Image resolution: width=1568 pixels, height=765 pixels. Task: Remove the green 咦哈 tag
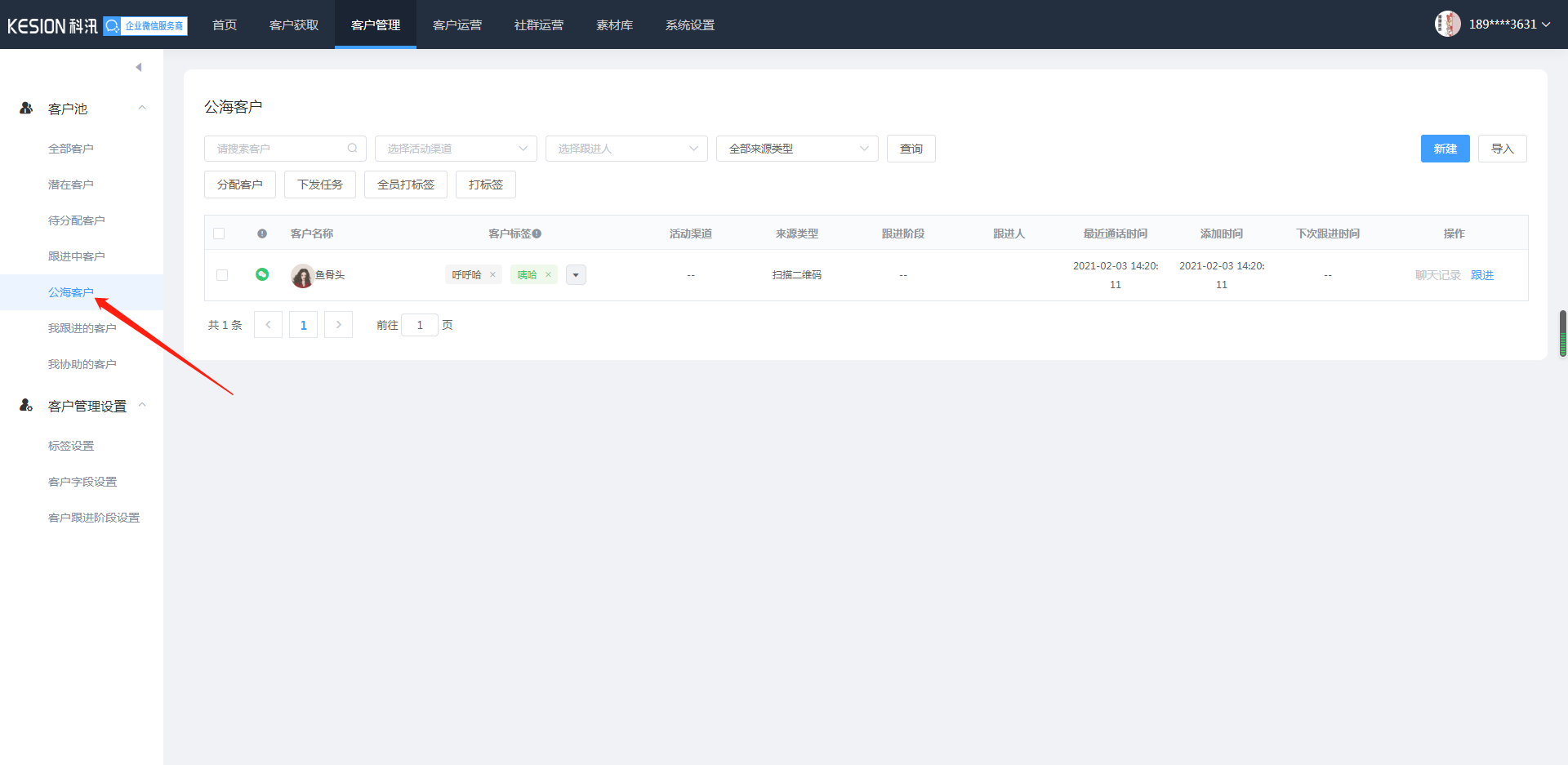[548, 275]
